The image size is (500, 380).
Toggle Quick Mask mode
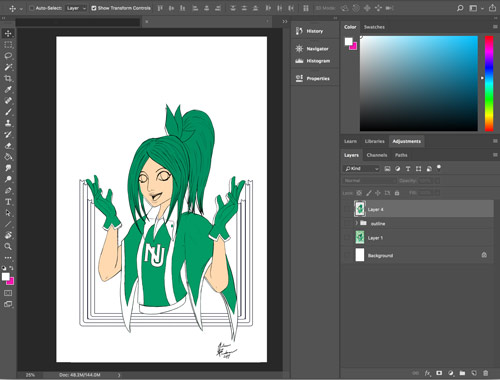tap(8, 293)
